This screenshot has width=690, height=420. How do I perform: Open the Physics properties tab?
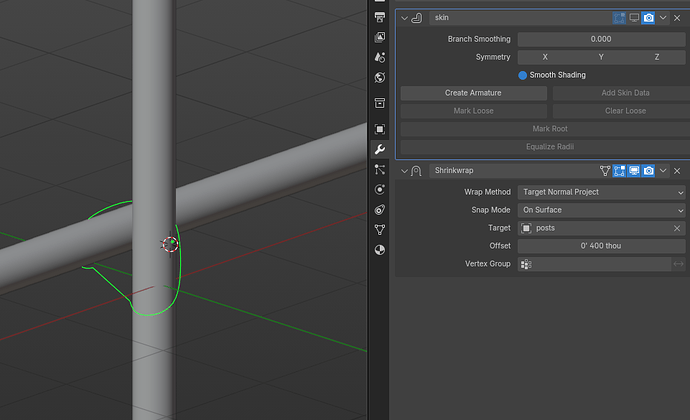click(379, 189)
